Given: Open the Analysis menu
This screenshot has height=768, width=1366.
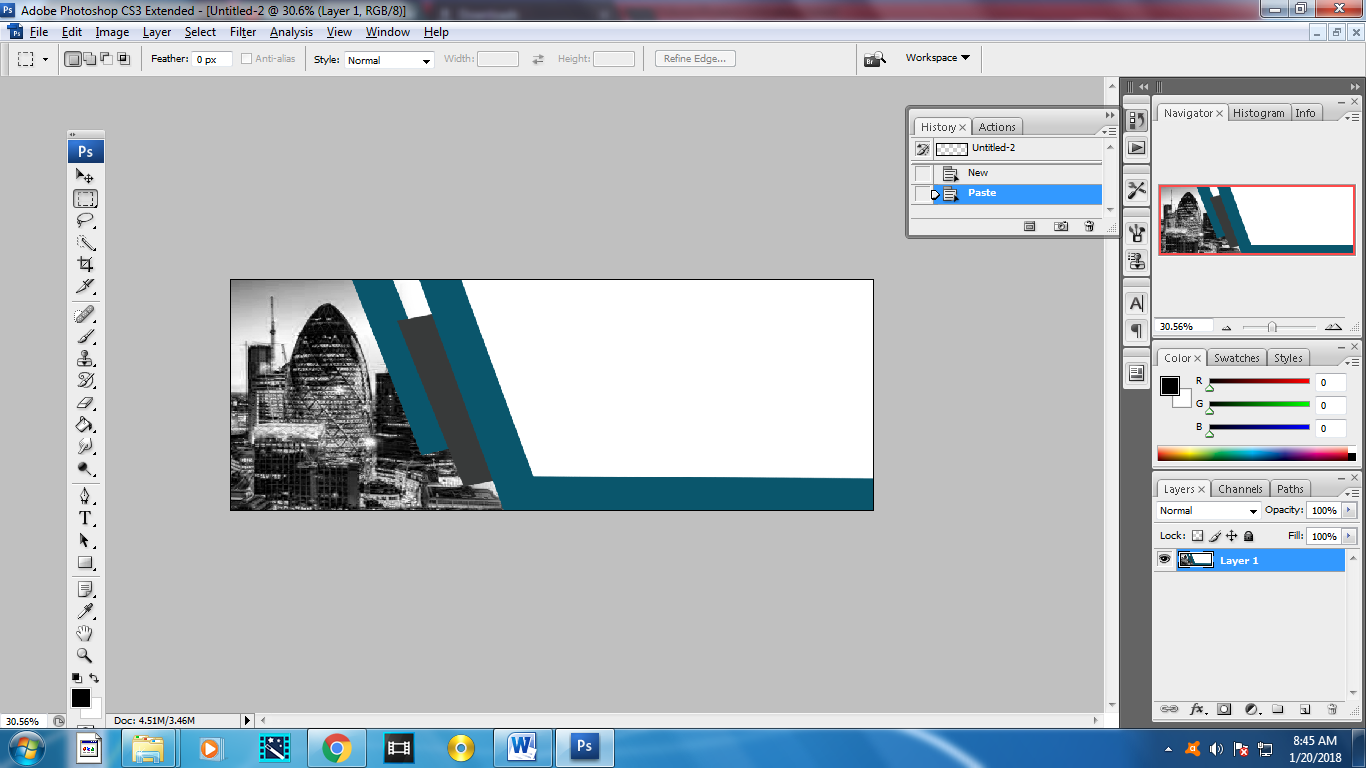Looking at the screenshot, I should pyautogui.click(x=291, y=32).
